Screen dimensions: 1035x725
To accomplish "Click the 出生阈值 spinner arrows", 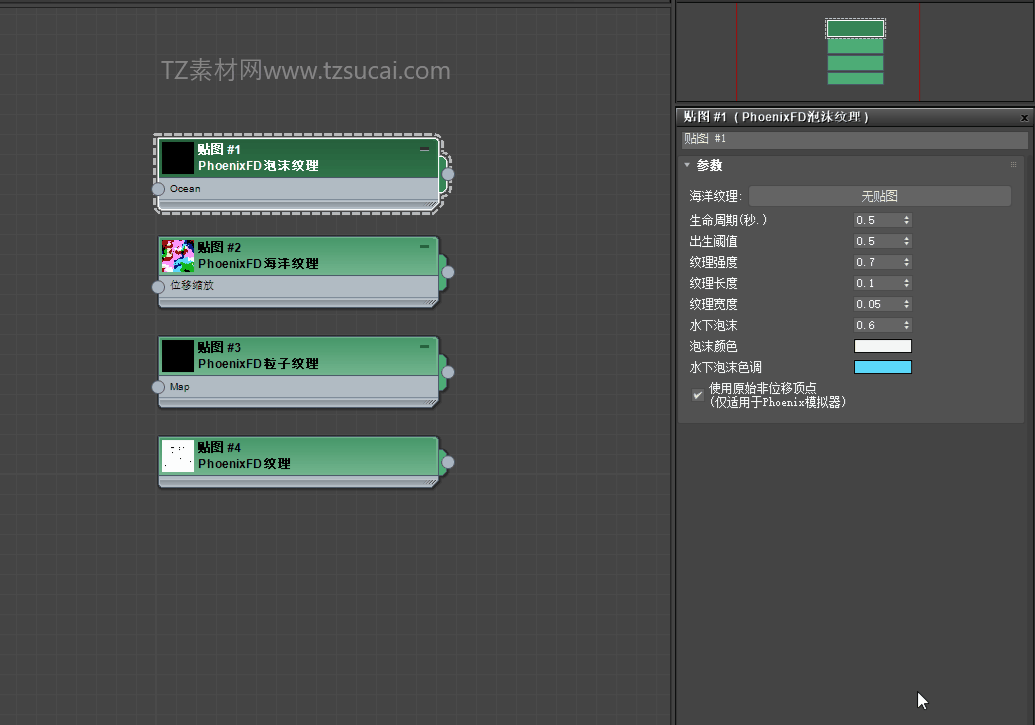I will coord(907,241).
